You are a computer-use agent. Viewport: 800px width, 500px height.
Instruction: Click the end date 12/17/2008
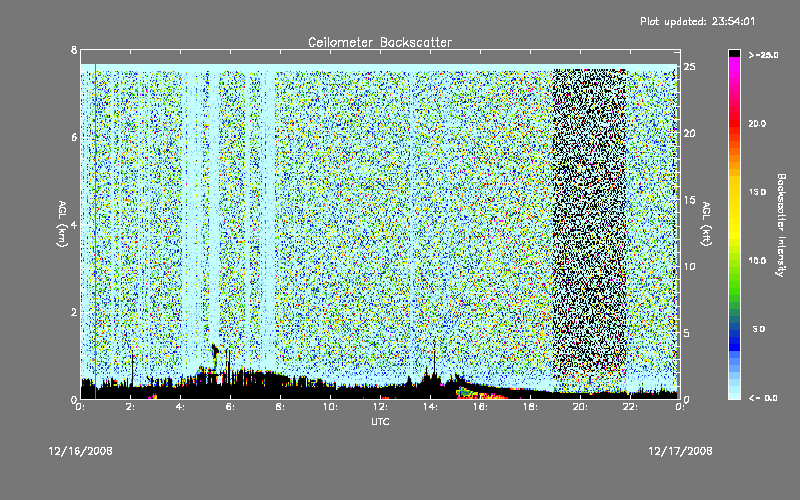click(680, 451)
